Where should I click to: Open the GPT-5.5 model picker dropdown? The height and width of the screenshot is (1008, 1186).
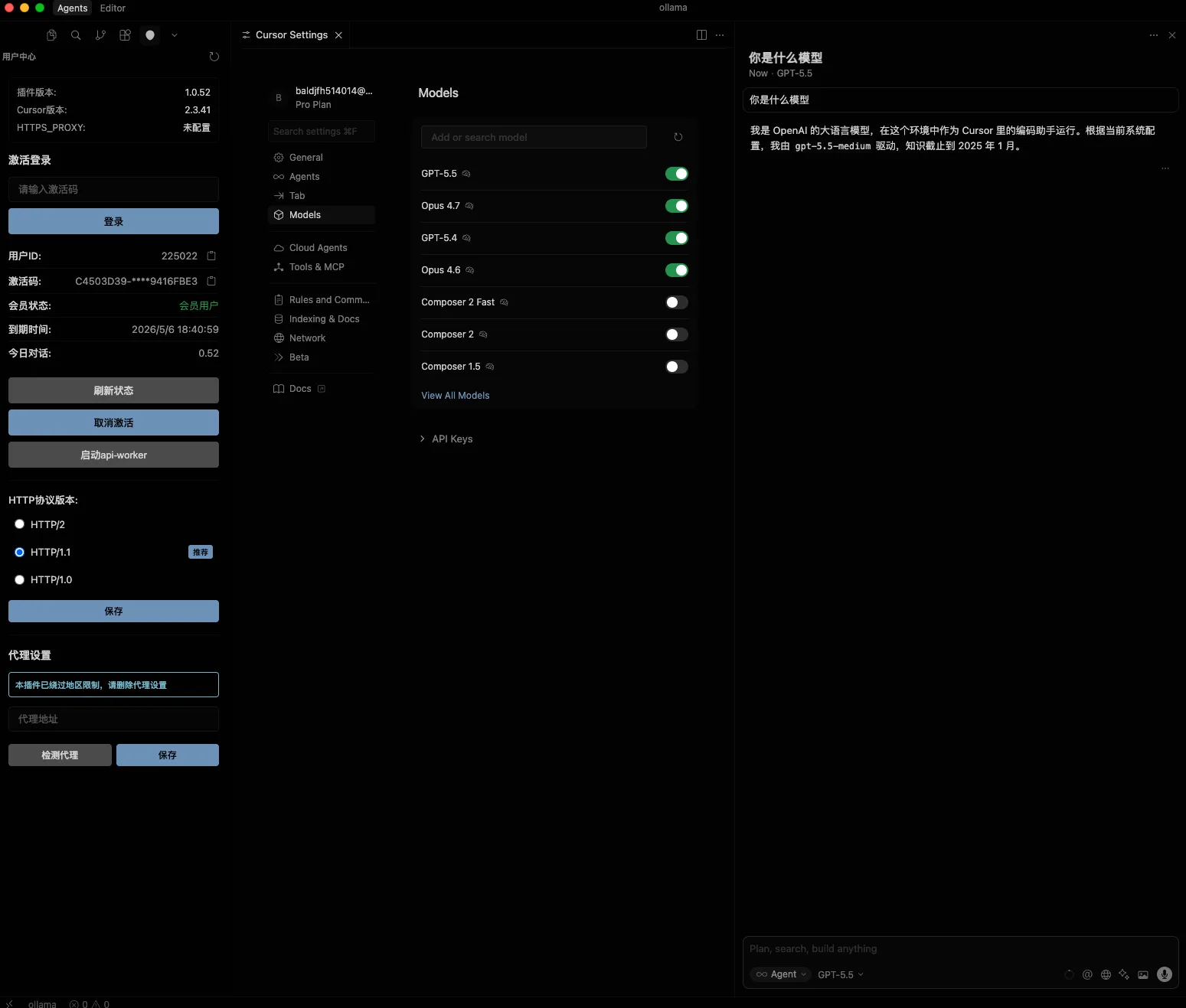(840, 974)
